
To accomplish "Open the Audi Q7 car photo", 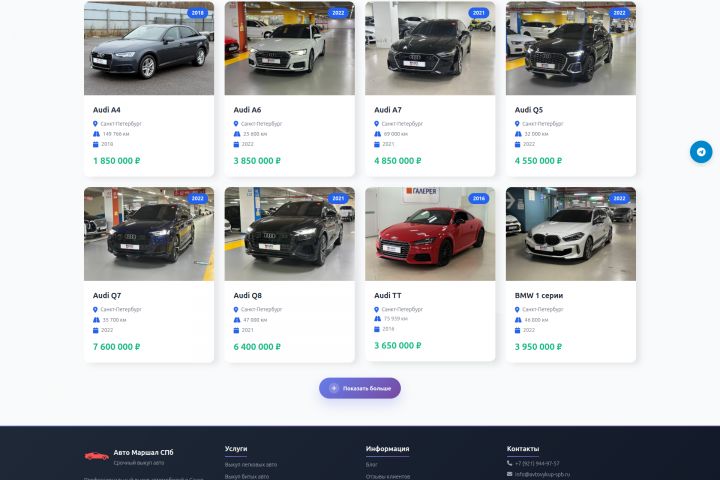I will (149, 234).
